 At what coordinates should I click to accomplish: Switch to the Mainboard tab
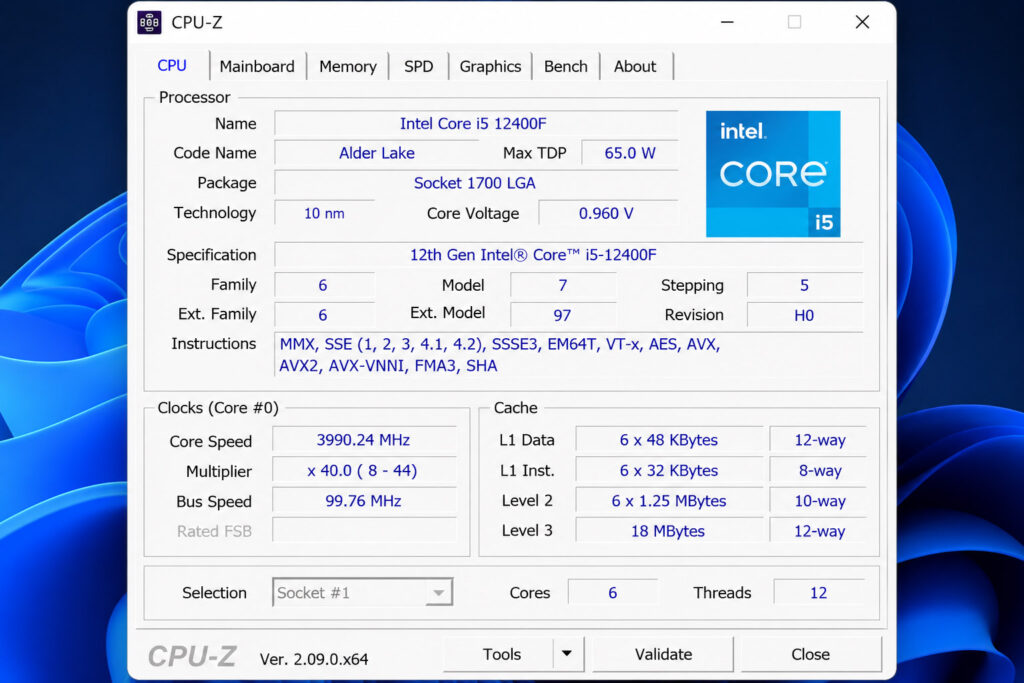pyautogui.click(x=257, y=67)
